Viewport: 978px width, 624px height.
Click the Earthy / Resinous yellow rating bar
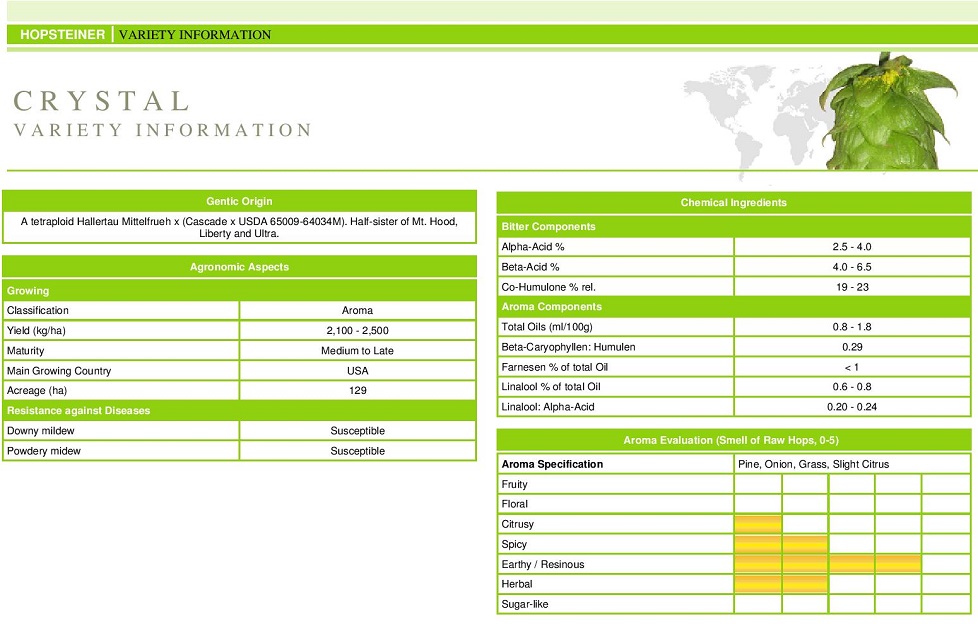(828, 564)
